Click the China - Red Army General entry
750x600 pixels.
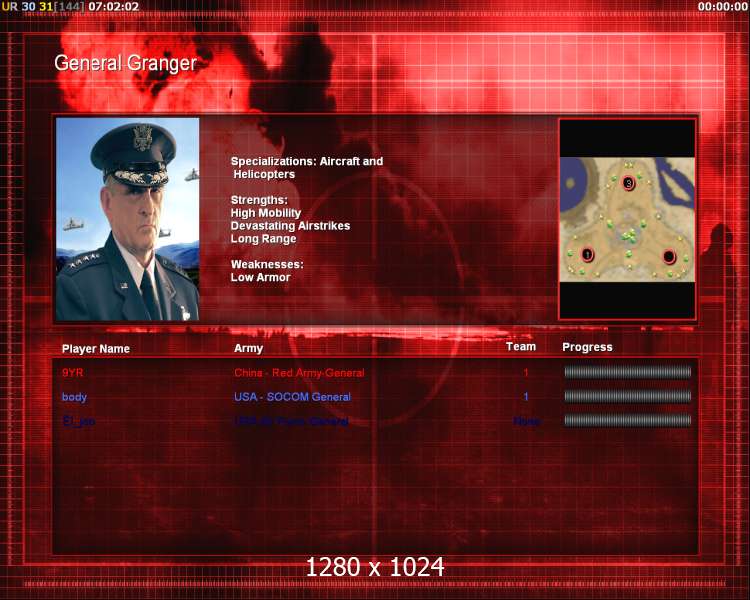[x=299, y=373]
